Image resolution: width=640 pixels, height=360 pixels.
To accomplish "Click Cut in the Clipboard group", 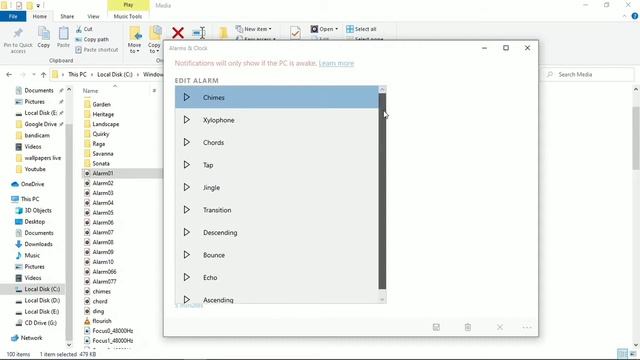I will point(84,29).
